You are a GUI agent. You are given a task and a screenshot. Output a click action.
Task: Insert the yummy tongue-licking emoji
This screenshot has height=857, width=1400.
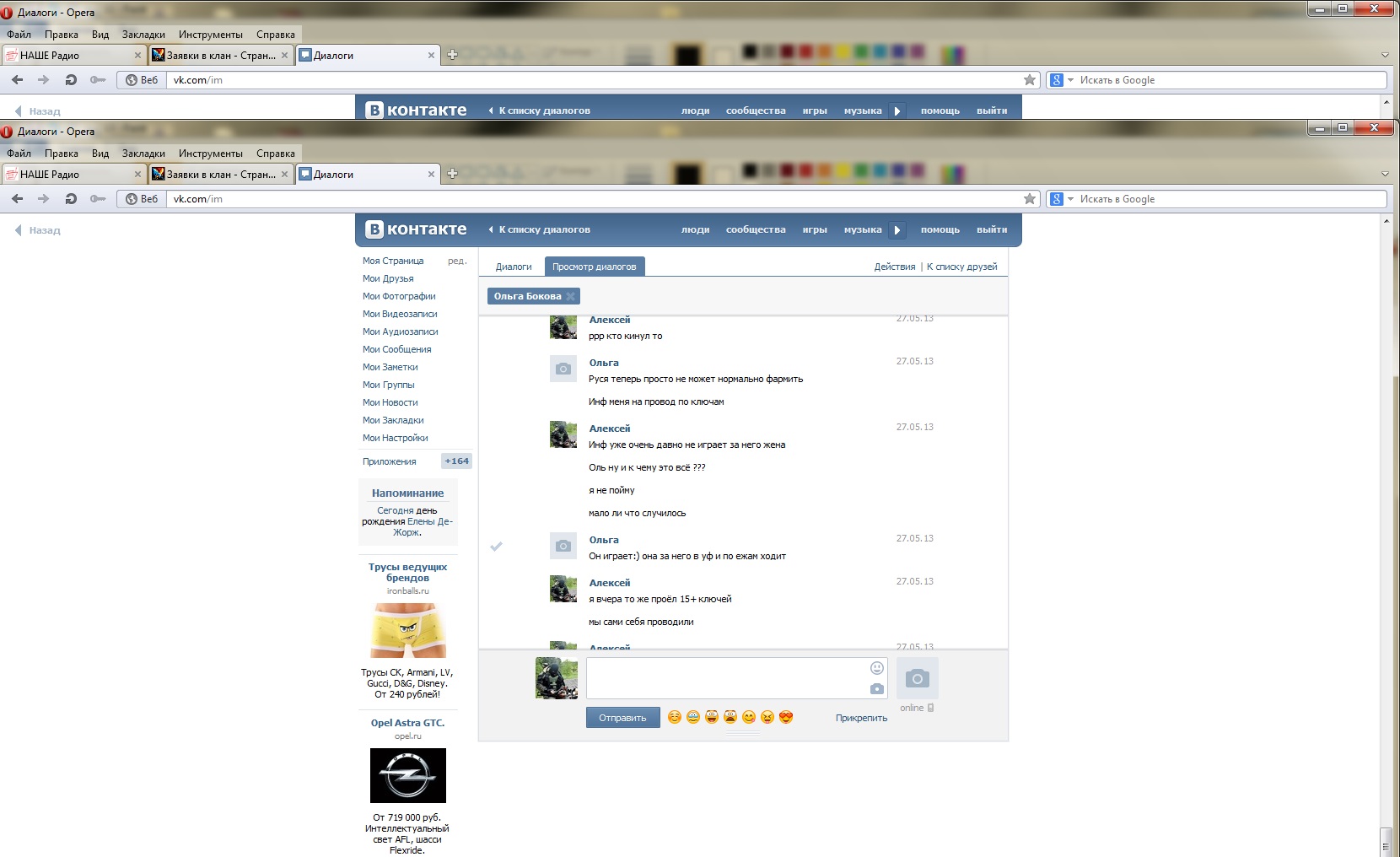tap(749, 717)
